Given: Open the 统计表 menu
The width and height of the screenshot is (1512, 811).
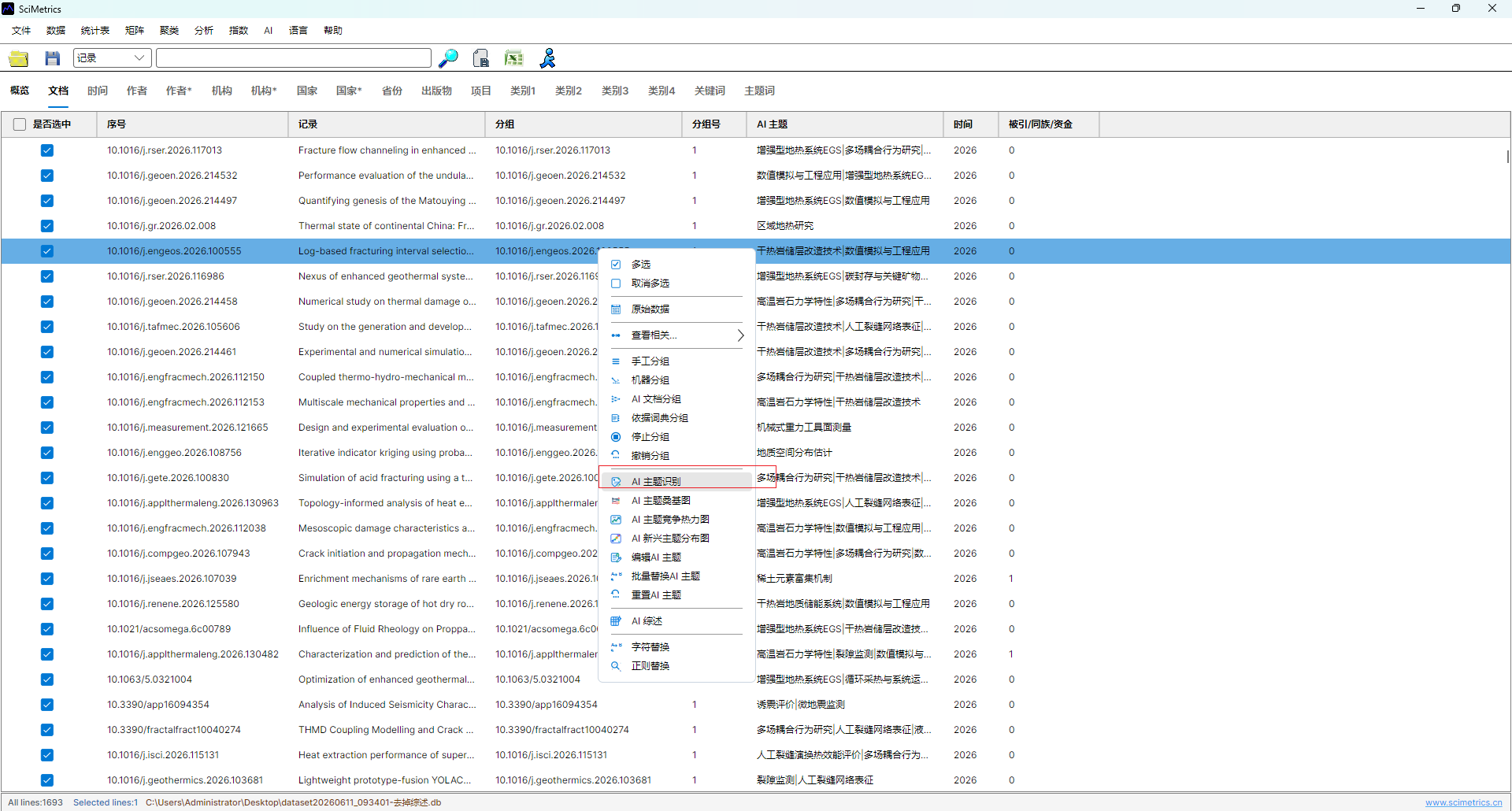Looking at the screenshot, I should [x=95, y=31].
